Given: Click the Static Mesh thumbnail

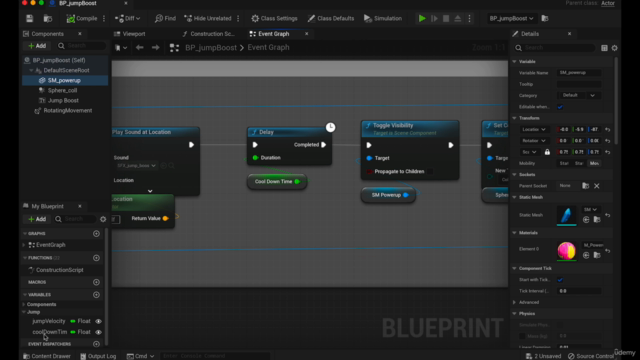Looking at the screenshot, I should [567, 216].
